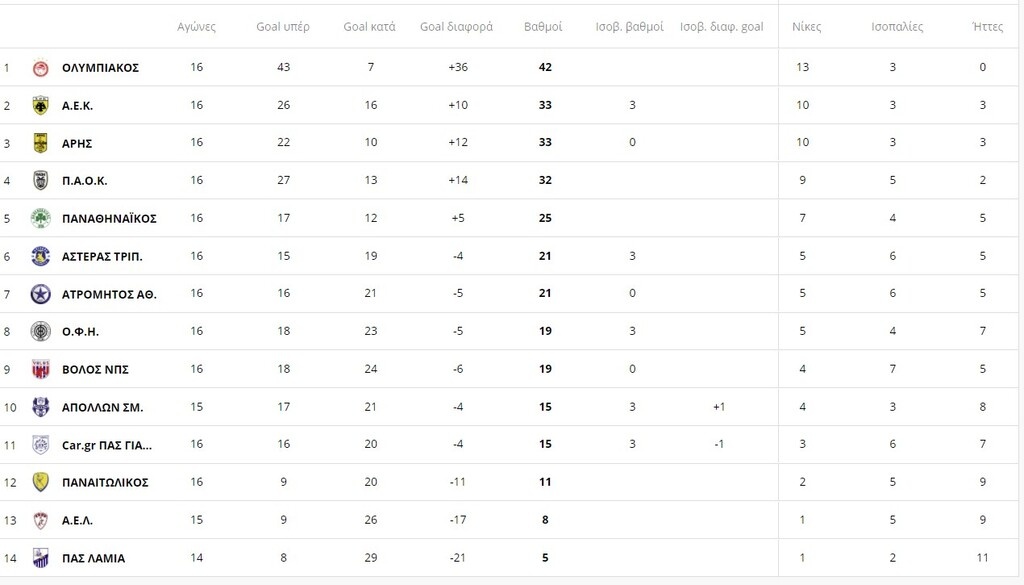
Task: Click the P.A.O.K. team crest
Action: click(x=40, y=181)
